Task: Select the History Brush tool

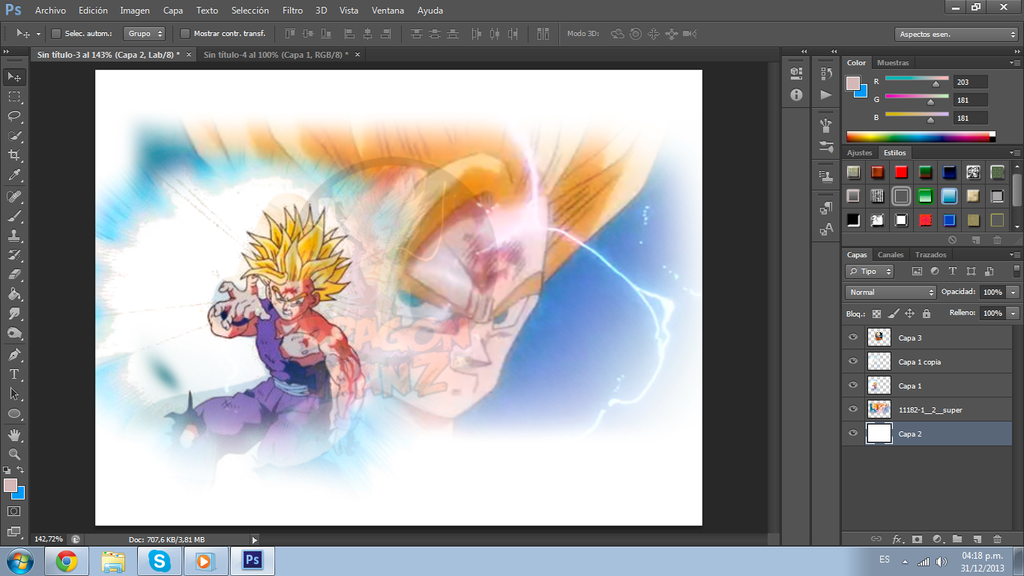Action: pyautogui.click(x=14, y=255)
